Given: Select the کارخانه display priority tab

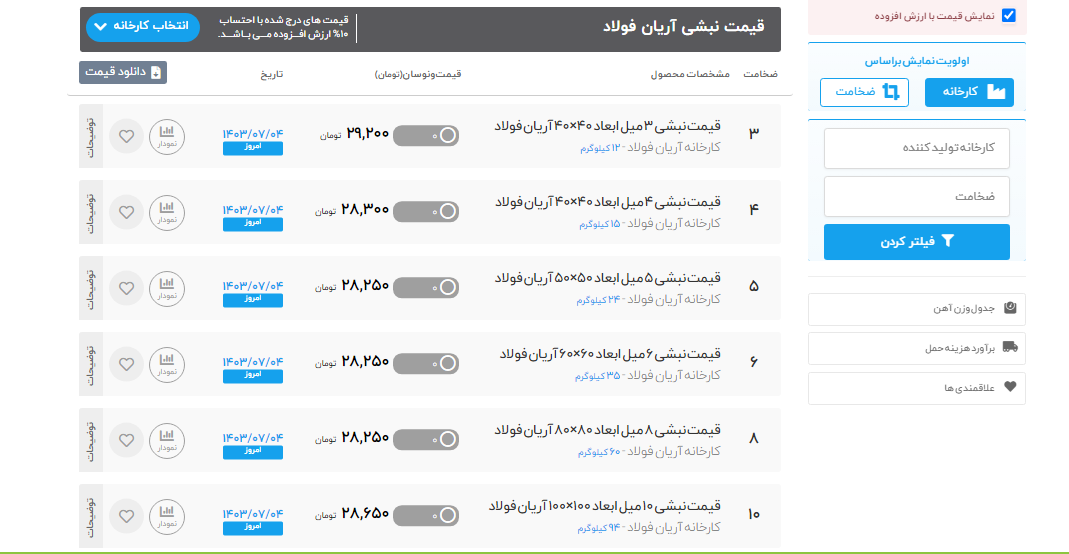Looking at the screenshot, I should click(969, 92).
